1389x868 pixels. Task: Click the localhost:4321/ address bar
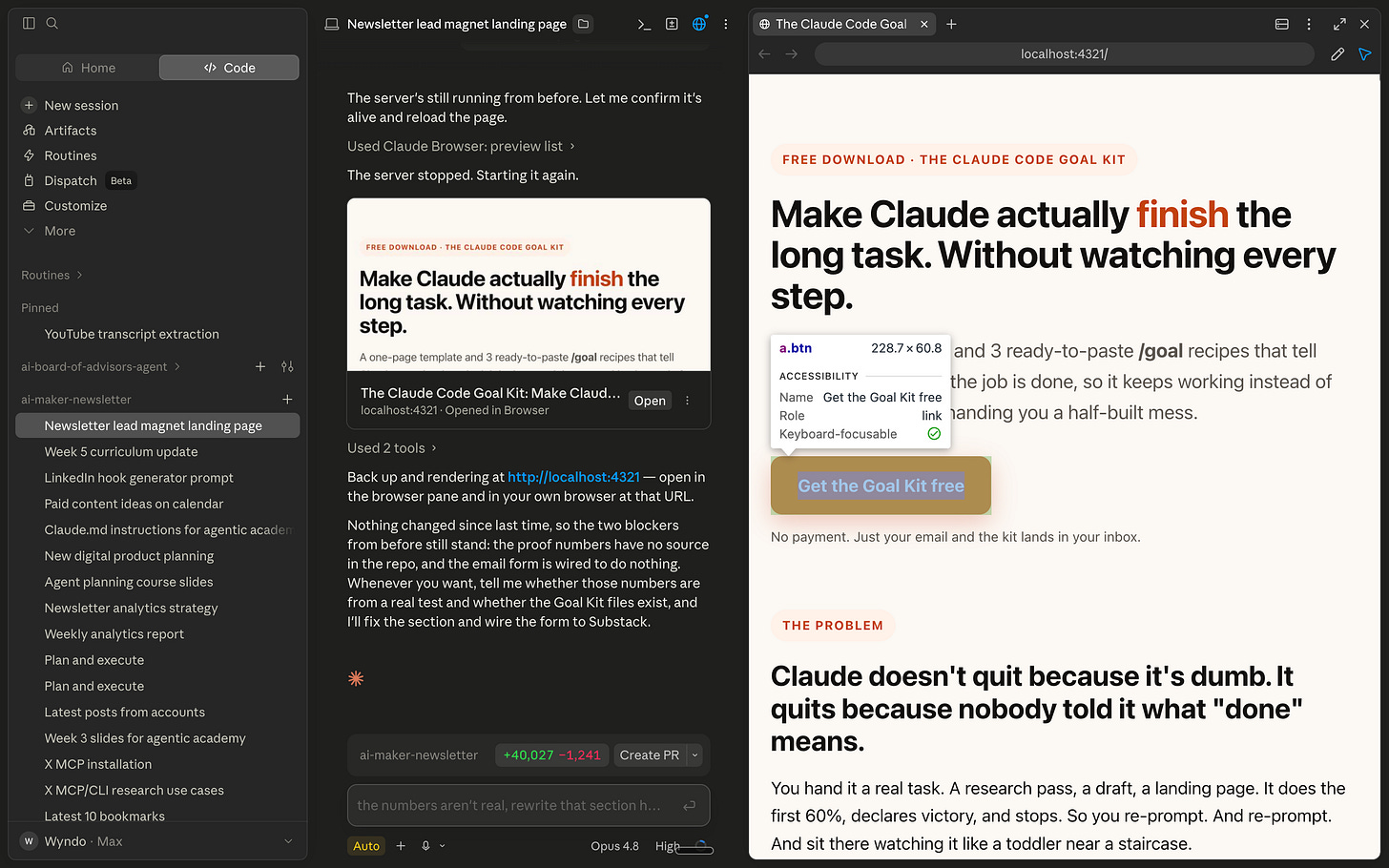coord(1064,54)
